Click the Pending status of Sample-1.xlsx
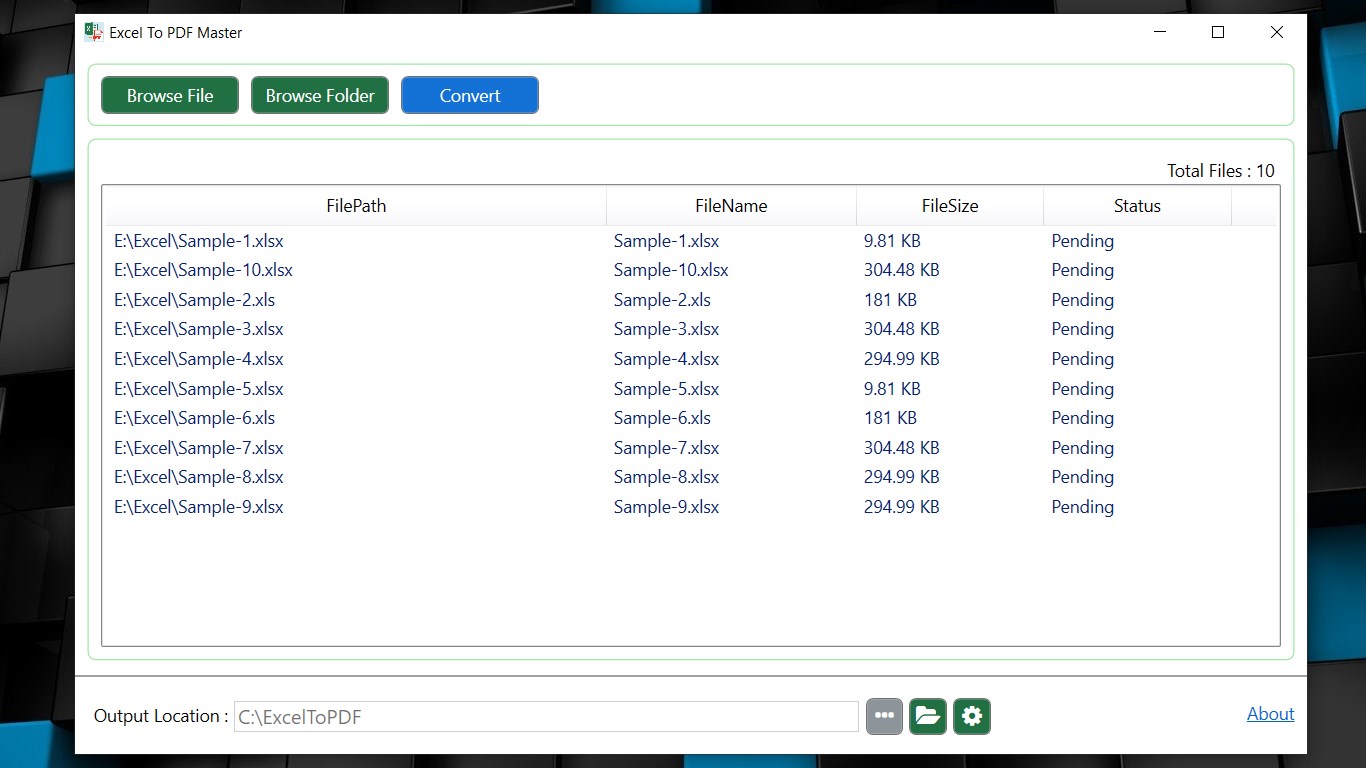Image resolution: width=1366 pixels, height=768 pixels. coord(1082,241)
